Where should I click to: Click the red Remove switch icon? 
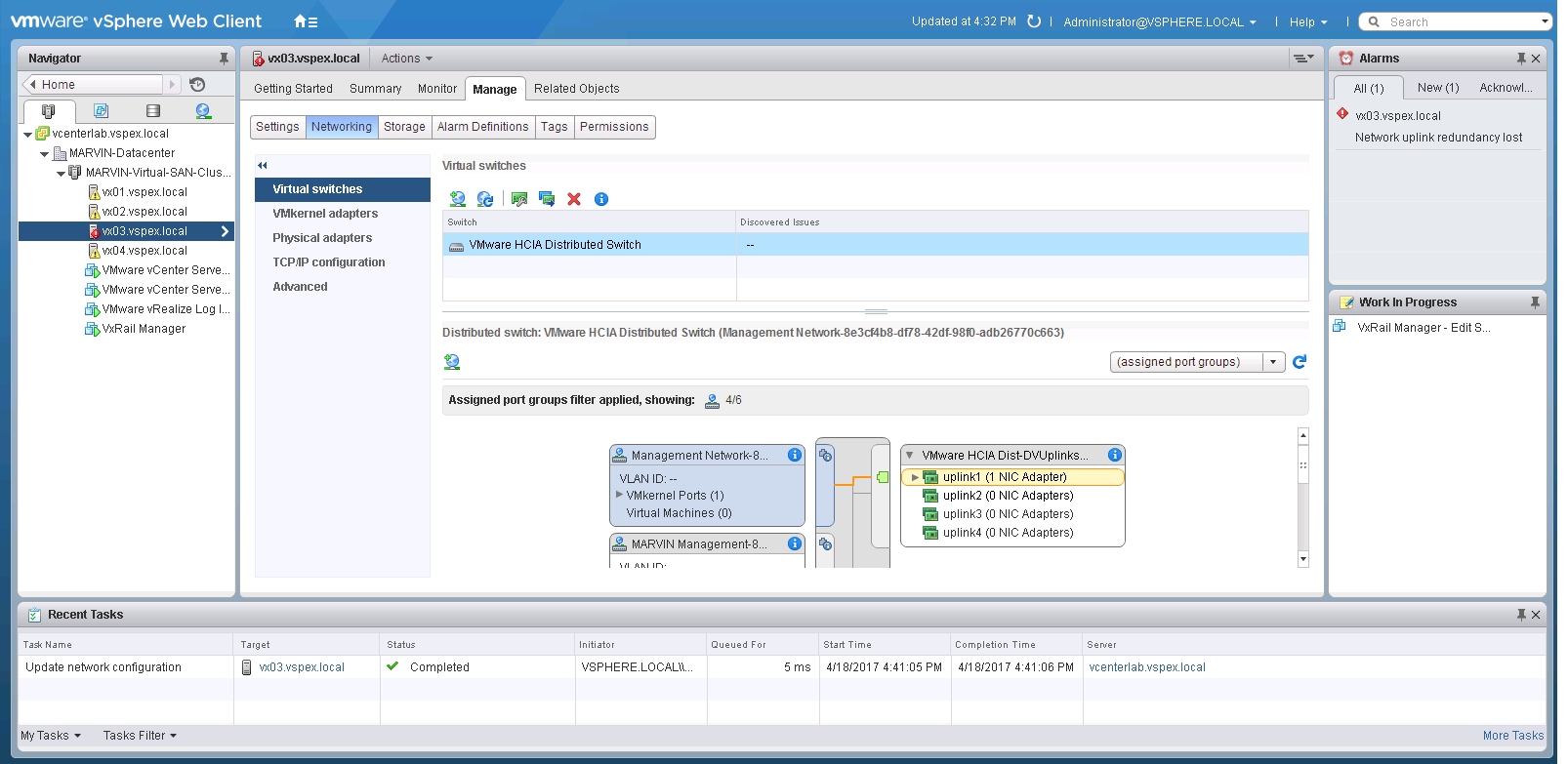(574, 199)
